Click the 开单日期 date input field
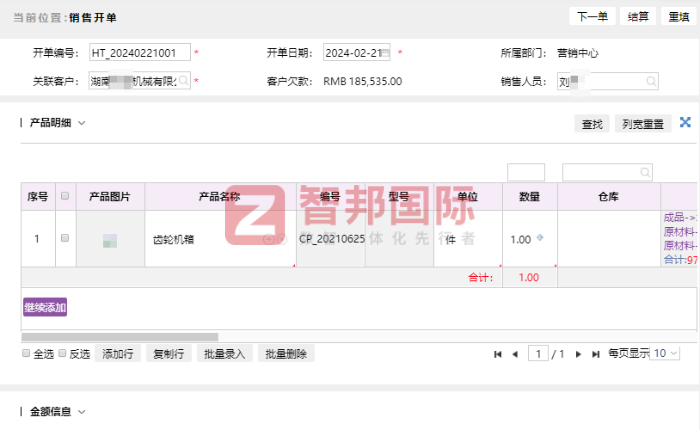Image resolution: width=700 pixels, height=430 pixels. (357, 53)
